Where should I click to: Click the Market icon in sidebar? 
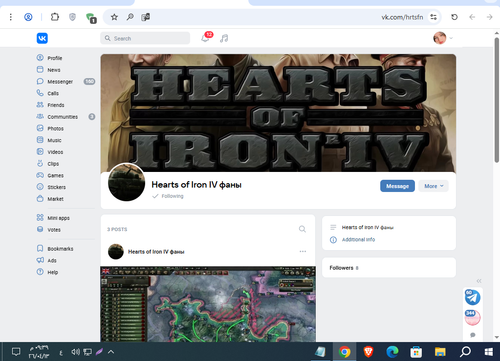40,198
